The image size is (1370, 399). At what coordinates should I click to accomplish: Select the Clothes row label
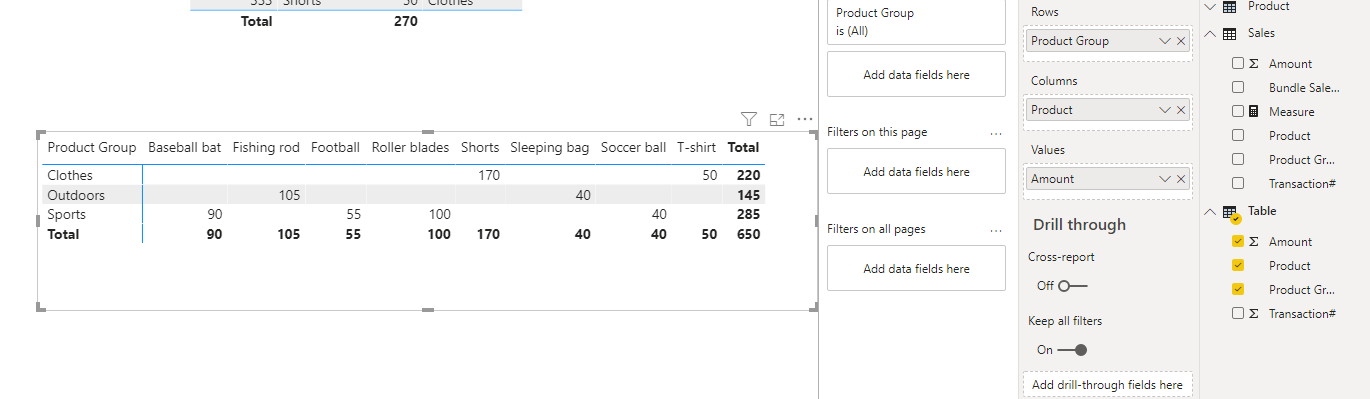coord(69,175)
